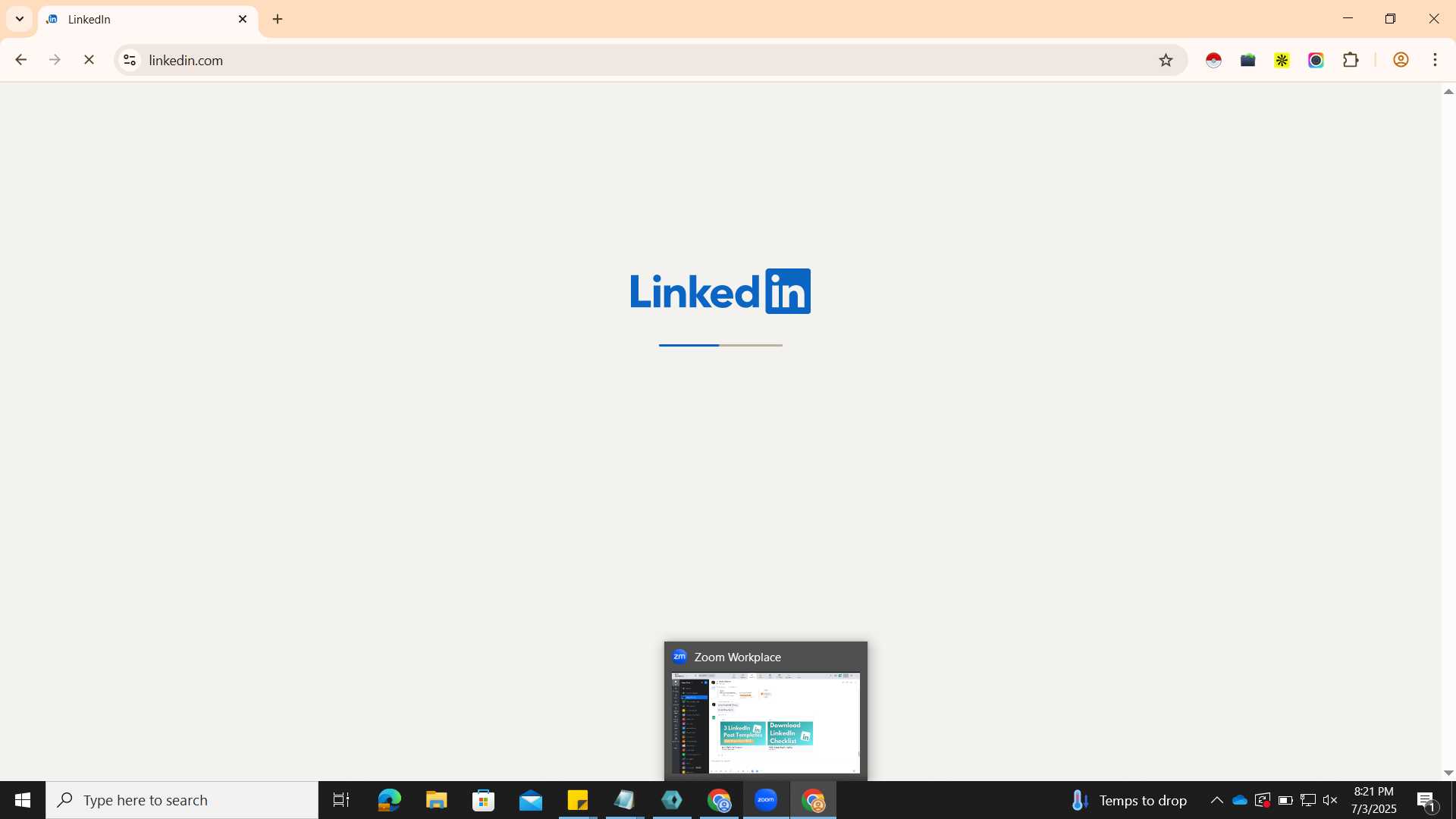Click the taskbar search box
This screenshot has height=819, width=1456.
(182, 800)
